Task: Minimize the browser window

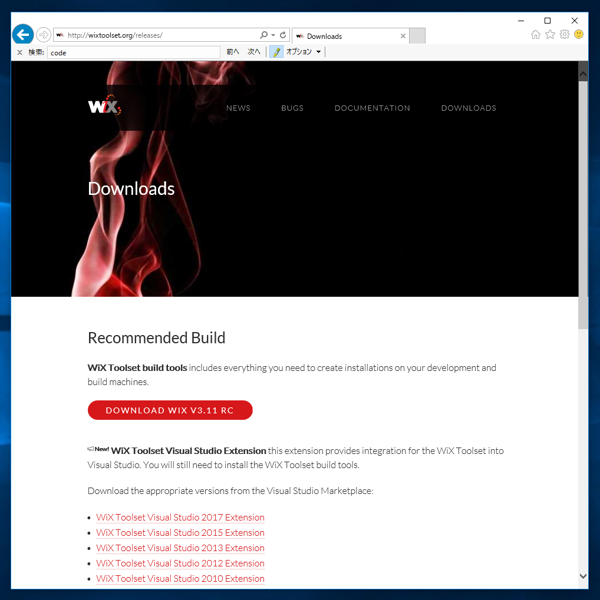Action: pyautogui.click(x=521, y=21)
